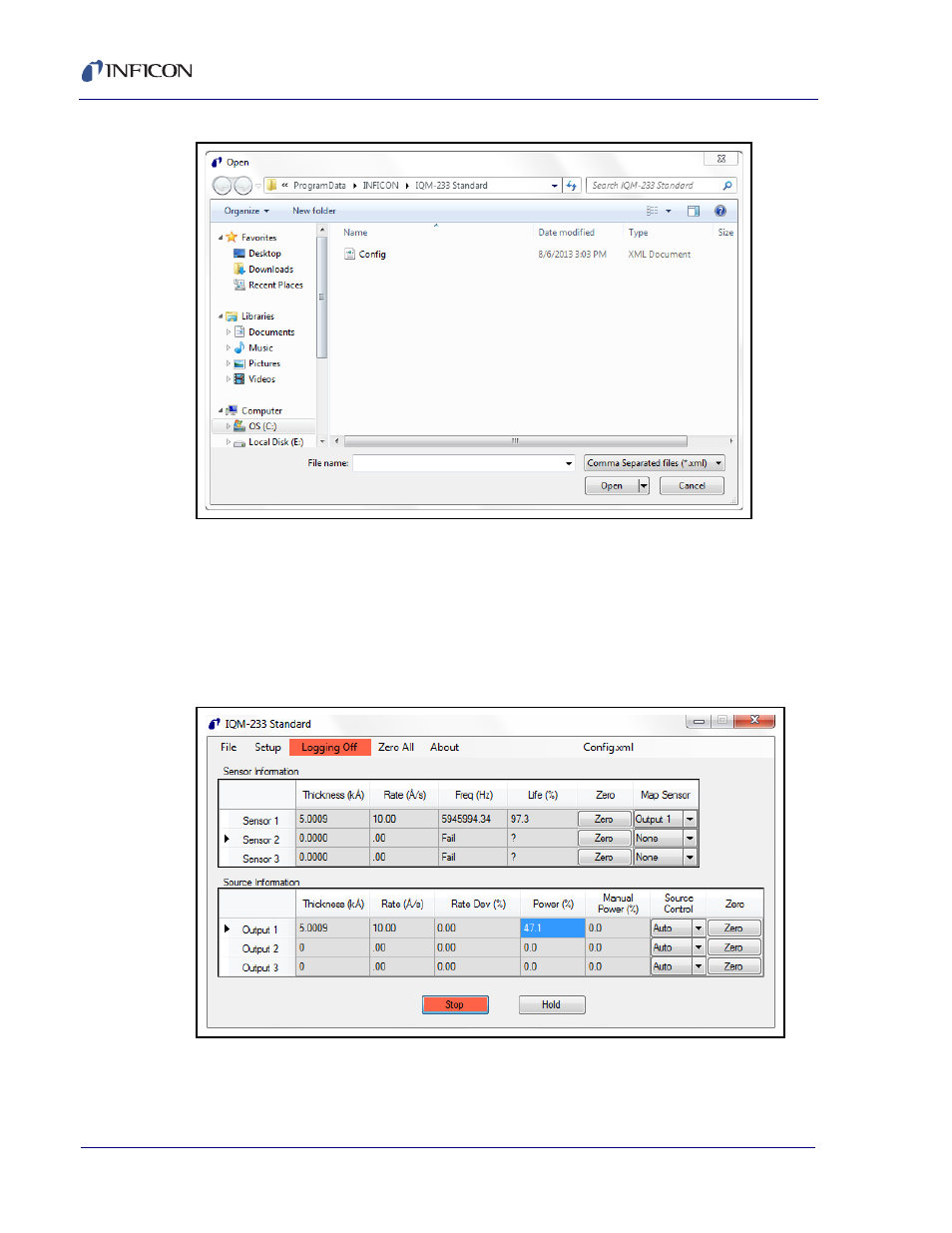Screen dimensions: 952x1233
Task: Toggle the preview pane icon
Action: (x=694, y=211)
